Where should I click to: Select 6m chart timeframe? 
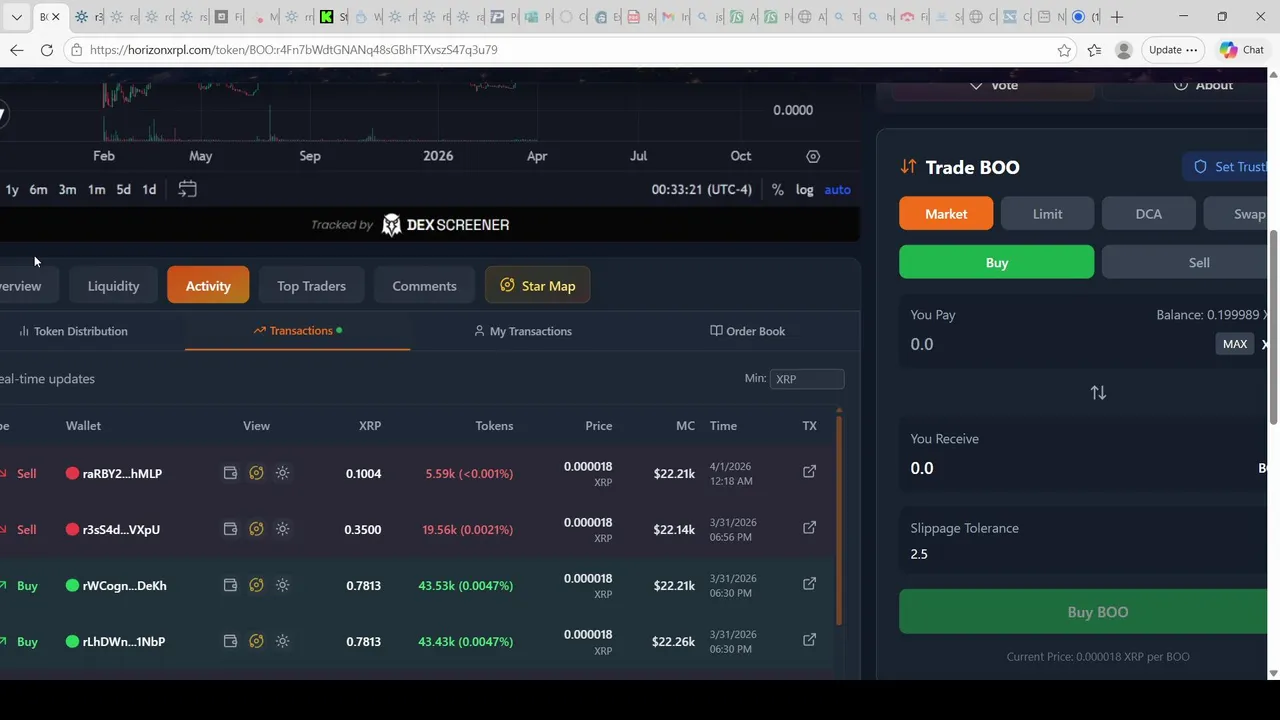coord(38,189)
